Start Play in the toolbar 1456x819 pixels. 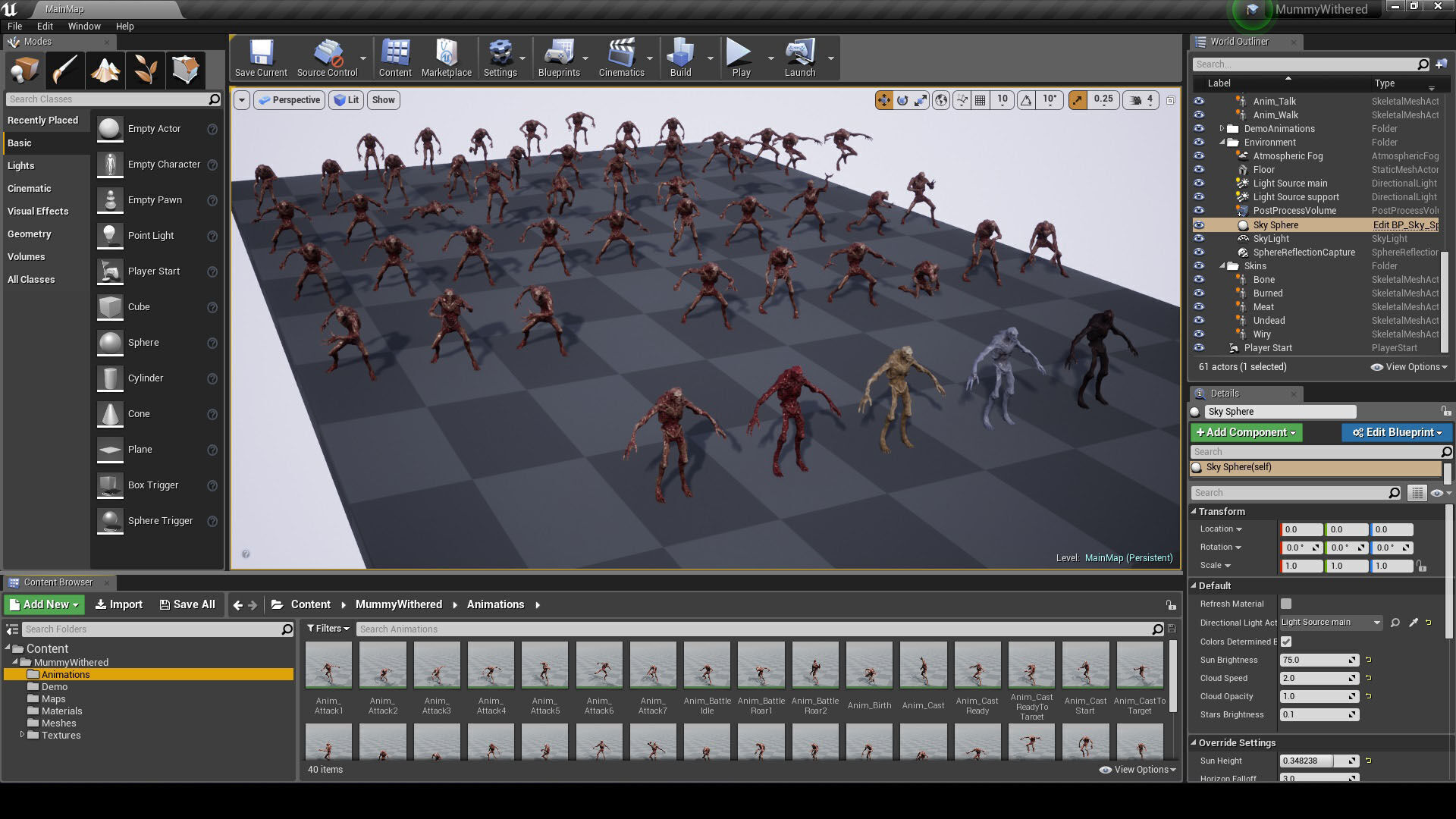click(741, 58)
